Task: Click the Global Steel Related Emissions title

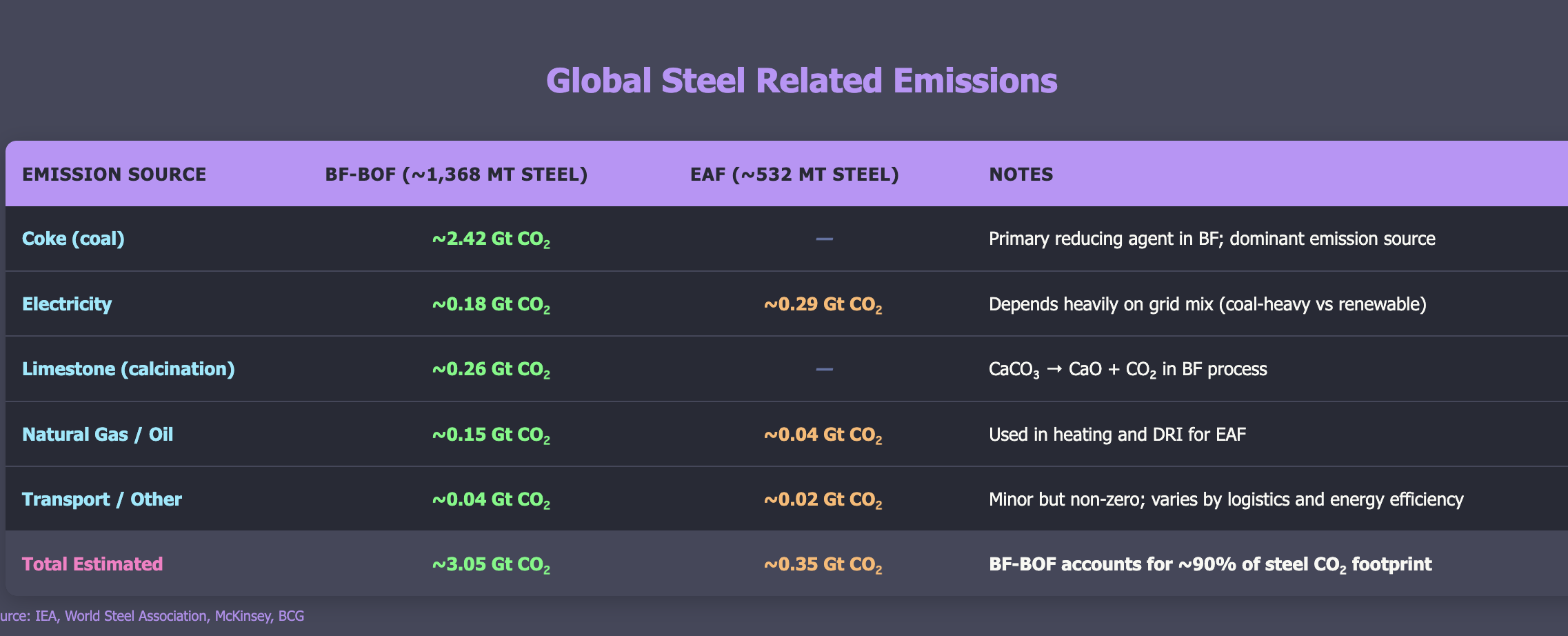Action: point(801,81)
